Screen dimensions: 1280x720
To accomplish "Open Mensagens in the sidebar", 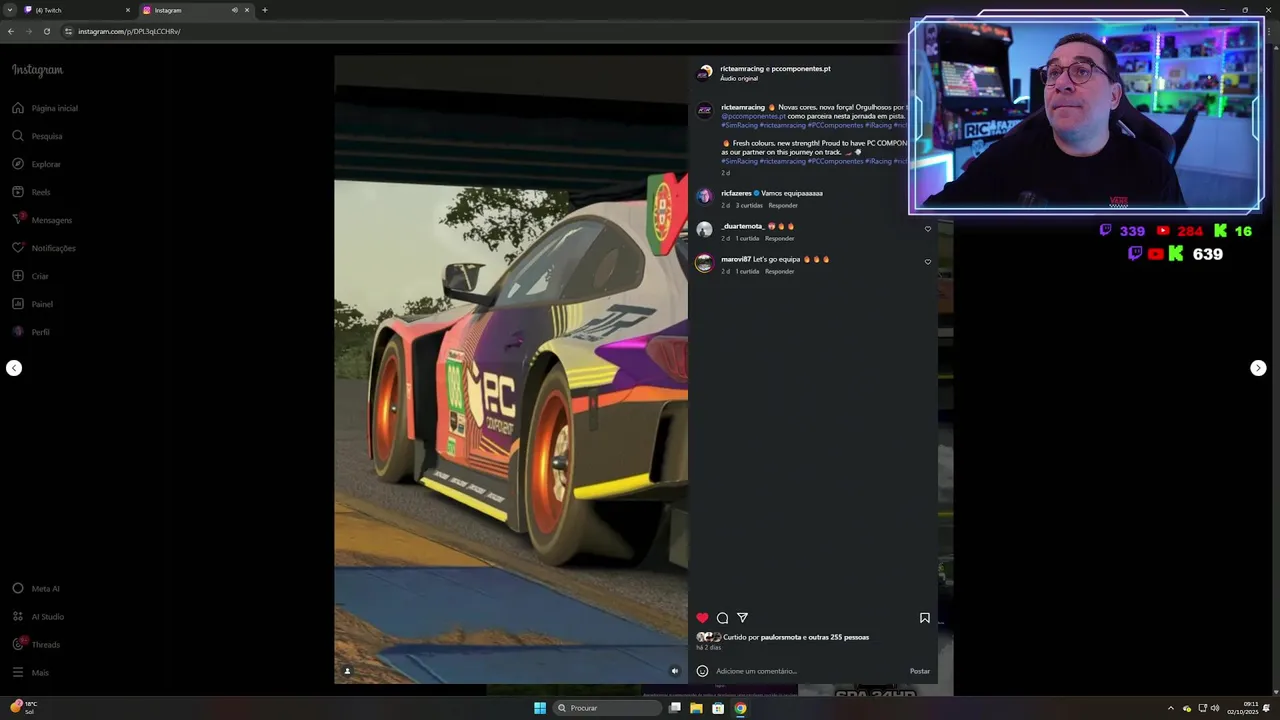I will point(42,220).
